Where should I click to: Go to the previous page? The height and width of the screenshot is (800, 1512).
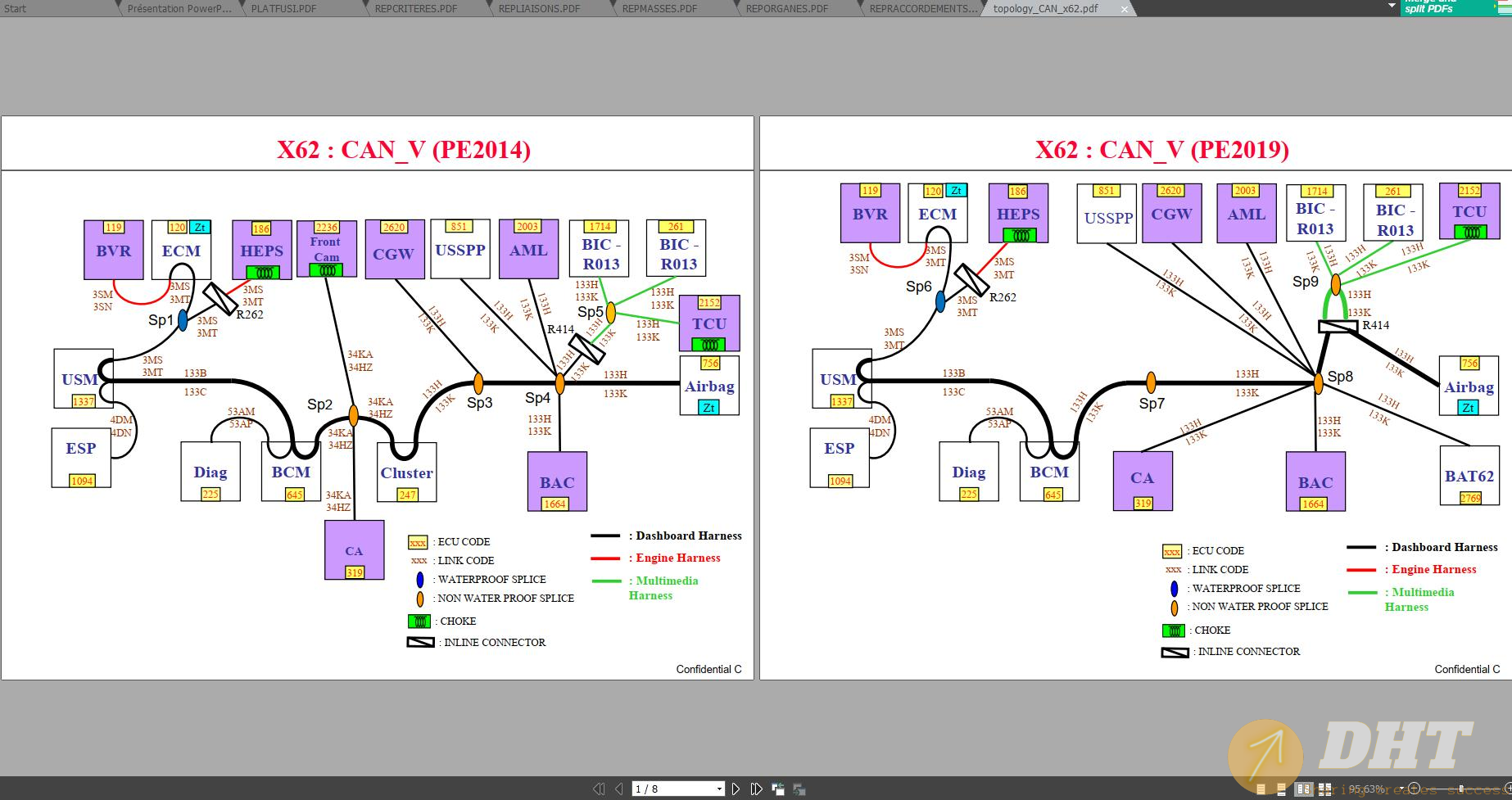click(x=619, y=789)
